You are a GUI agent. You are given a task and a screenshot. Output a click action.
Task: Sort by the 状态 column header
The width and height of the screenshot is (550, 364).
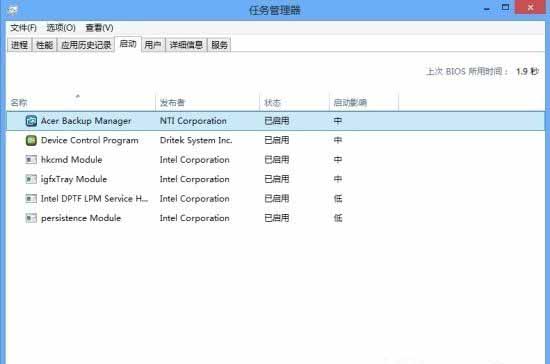click(x=294, y=103)
